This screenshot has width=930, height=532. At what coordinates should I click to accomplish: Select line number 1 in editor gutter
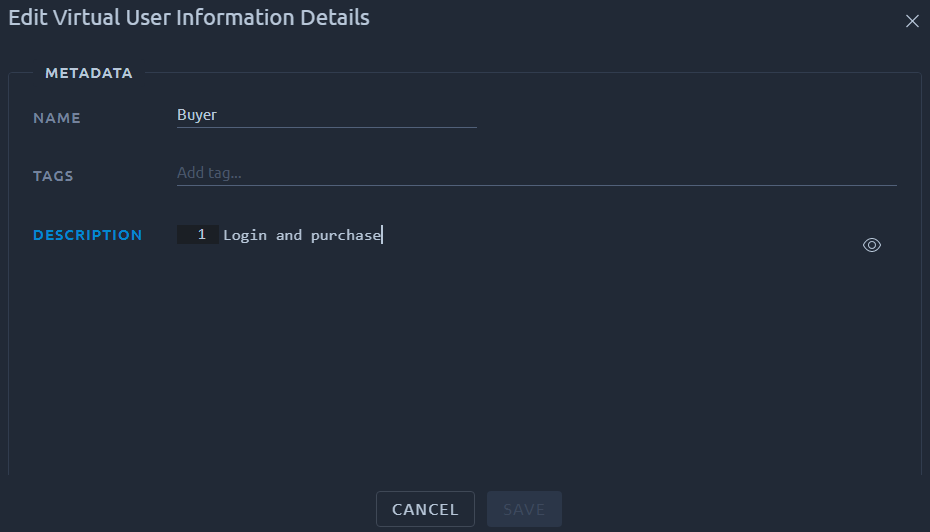point(201,235)
